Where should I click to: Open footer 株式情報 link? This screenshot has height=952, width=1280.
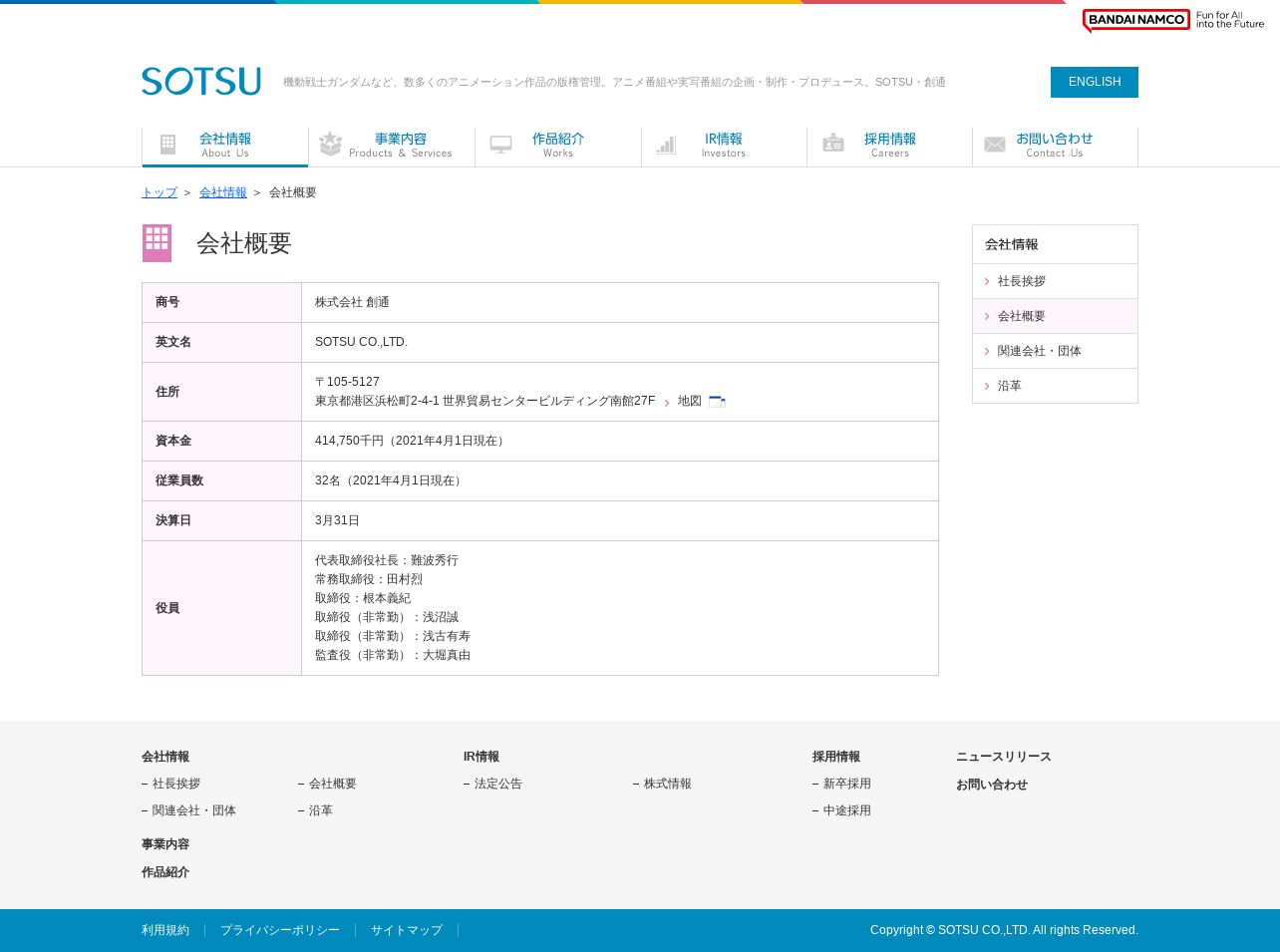[668, 784]
